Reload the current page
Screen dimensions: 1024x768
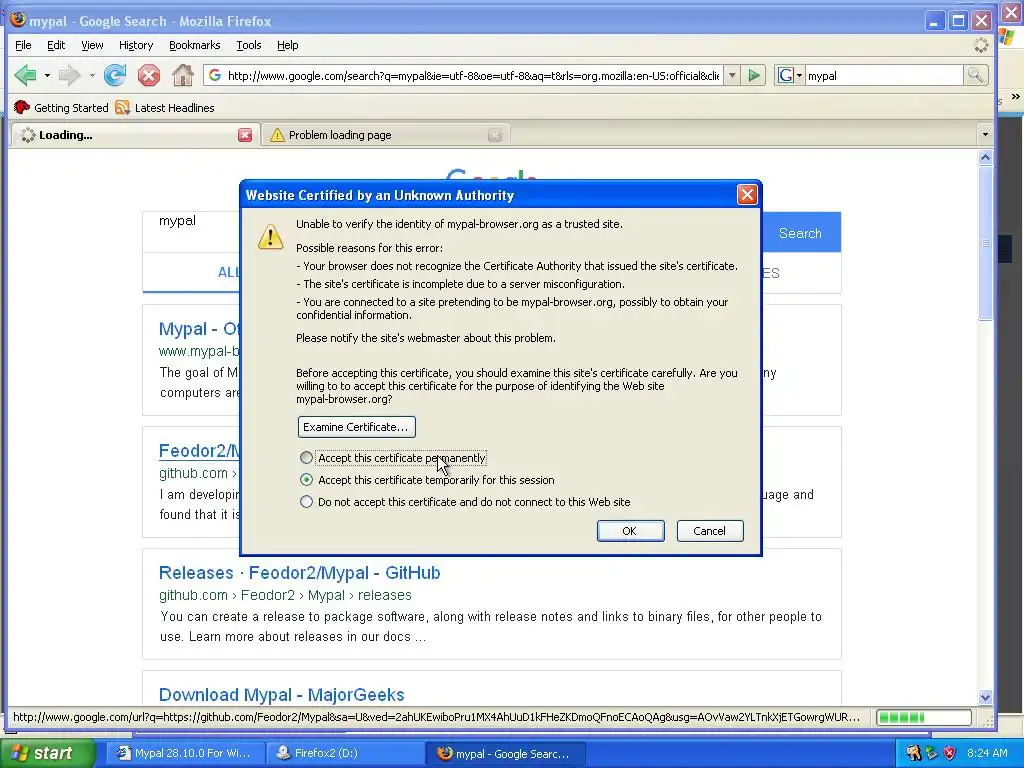pyautogui.click(x=115, y=76)
